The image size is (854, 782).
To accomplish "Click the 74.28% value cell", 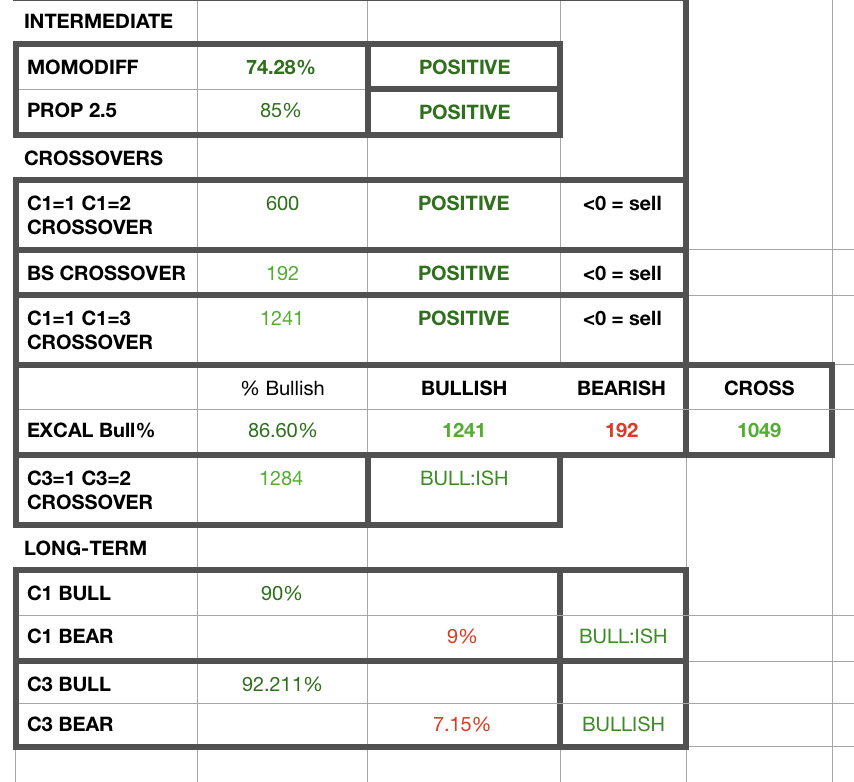I will (281, 68).
